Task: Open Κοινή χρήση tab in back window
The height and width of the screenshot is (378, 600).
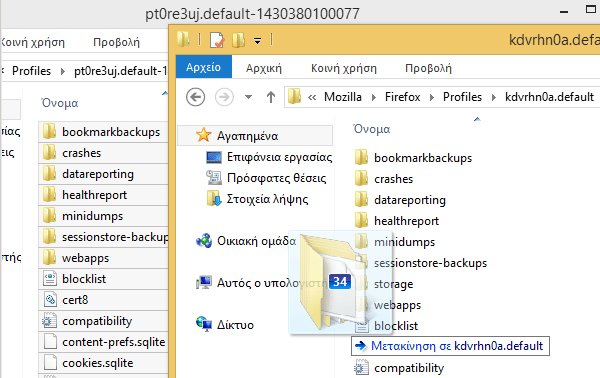Action: point(33,42)
